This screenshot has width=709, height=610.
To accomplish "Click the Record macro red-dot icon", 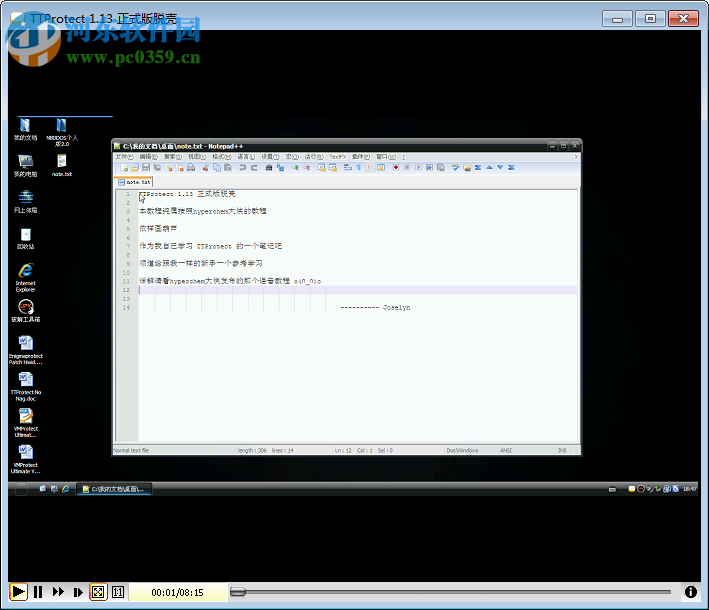I will point(396,168).
